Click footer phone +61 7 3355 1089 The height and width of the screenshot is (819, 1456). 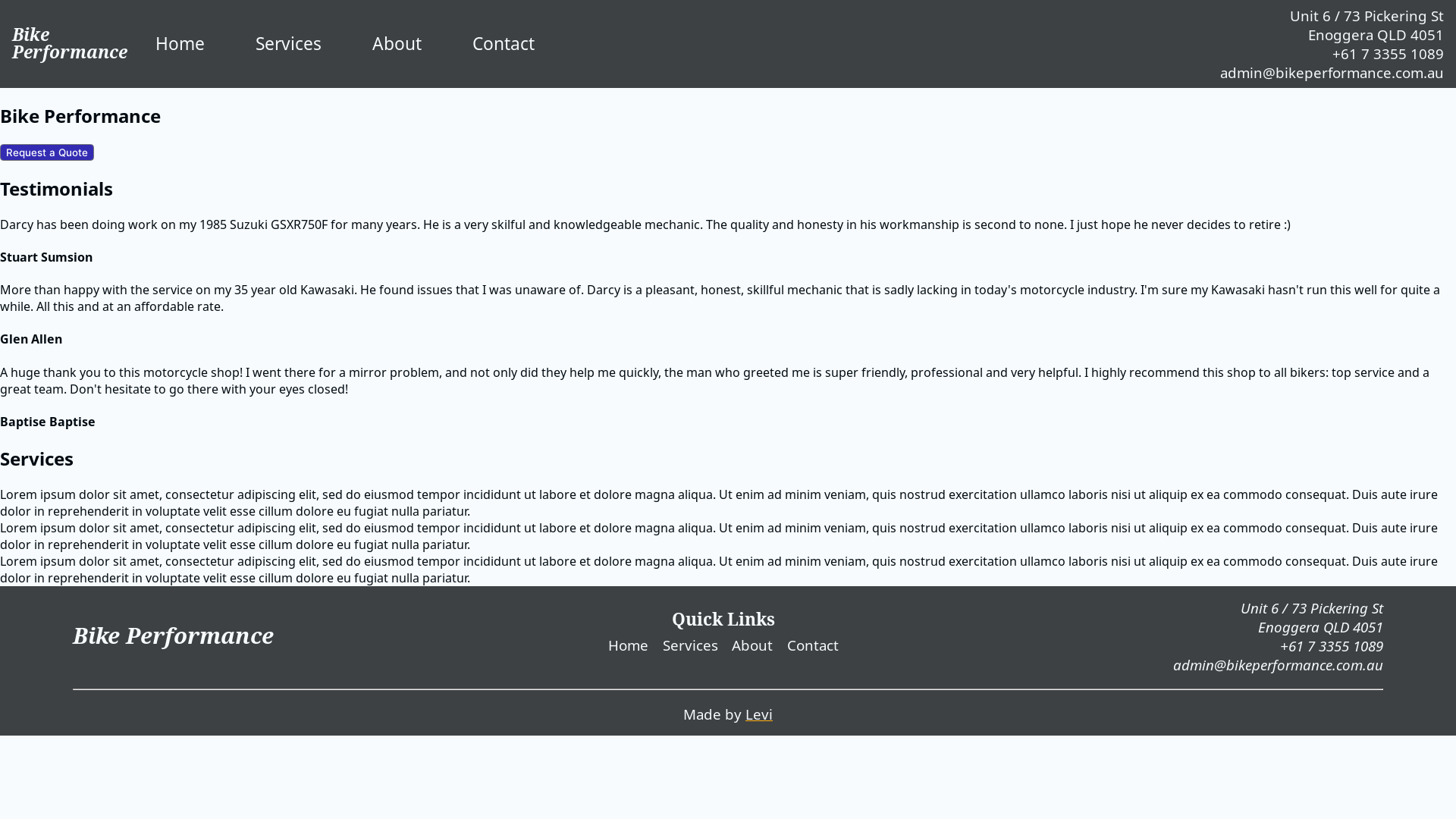click(1332, 646)
